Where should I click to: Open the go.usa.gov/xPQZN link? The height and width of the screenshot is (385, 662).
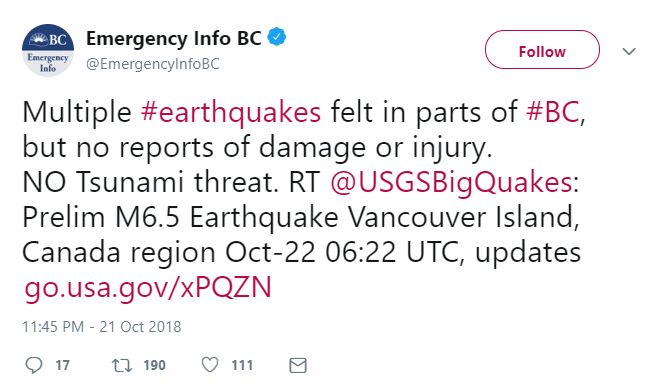point(148,288)
